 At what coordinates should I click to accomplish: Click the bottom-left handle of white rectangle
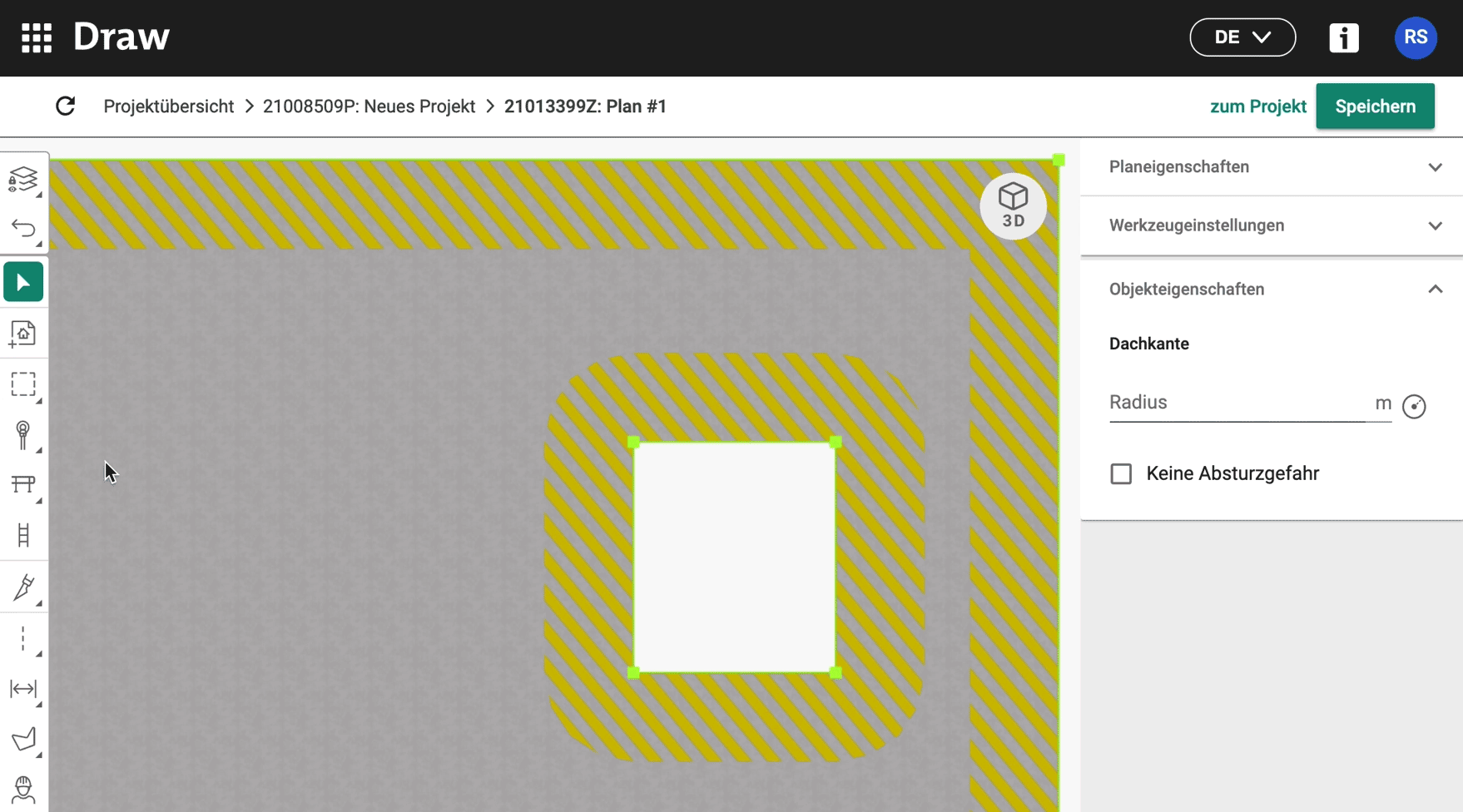click(633, 672)
